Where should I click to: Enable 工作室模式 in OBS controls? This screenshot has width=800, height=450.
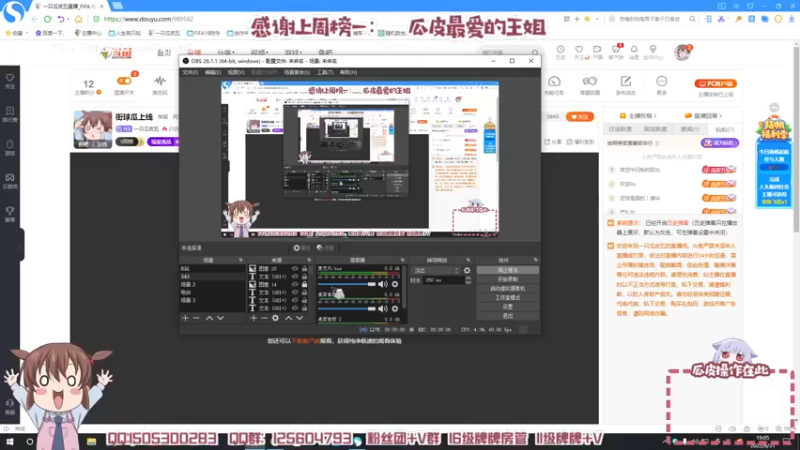click(x=508, y=297)
